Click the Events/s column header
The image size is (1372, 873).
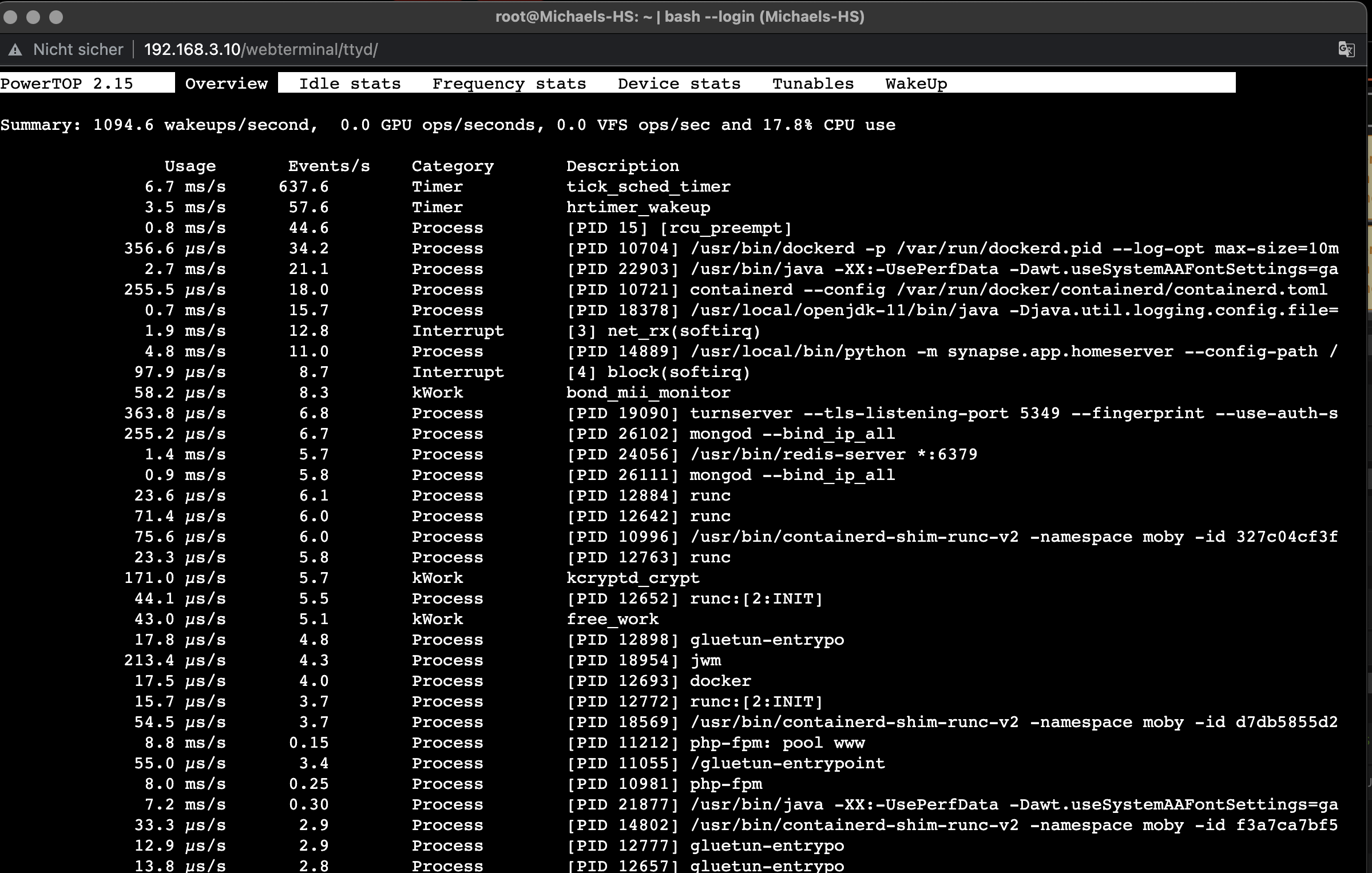pyautogui.click(x=328, y=166)
